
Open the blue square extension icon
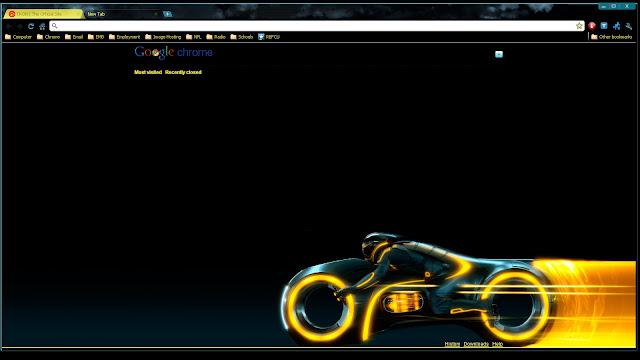click(604, 26)
